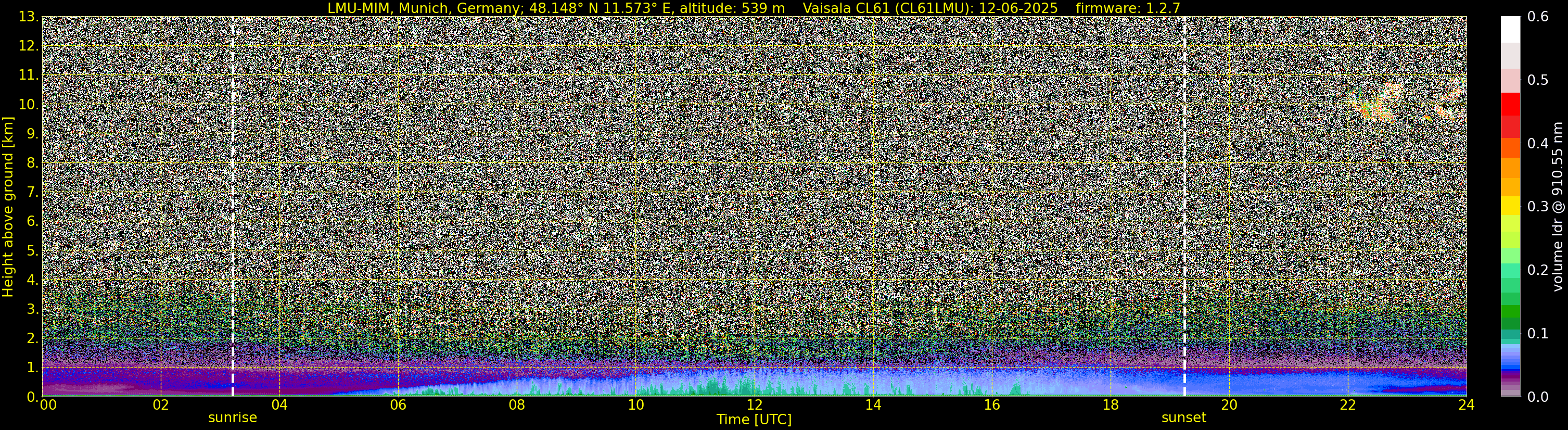Click the 'Height above ground [km]' axis label
Screen dimensions: 1568x430
pyautogui.click(x=8, y=207)
